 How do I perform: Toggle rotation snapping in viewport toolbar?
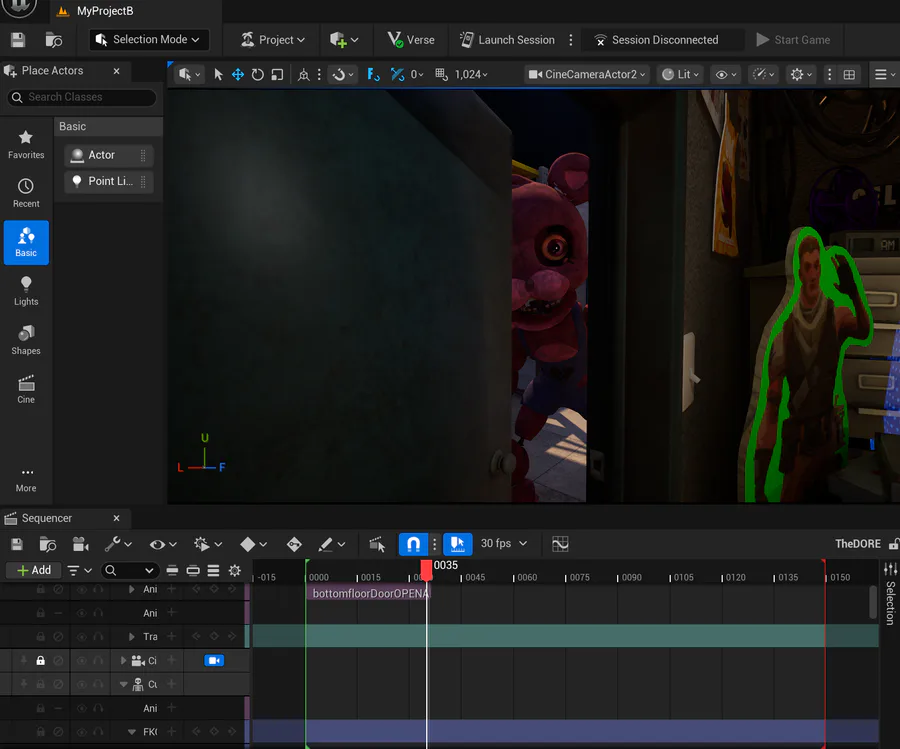point(397,74)
